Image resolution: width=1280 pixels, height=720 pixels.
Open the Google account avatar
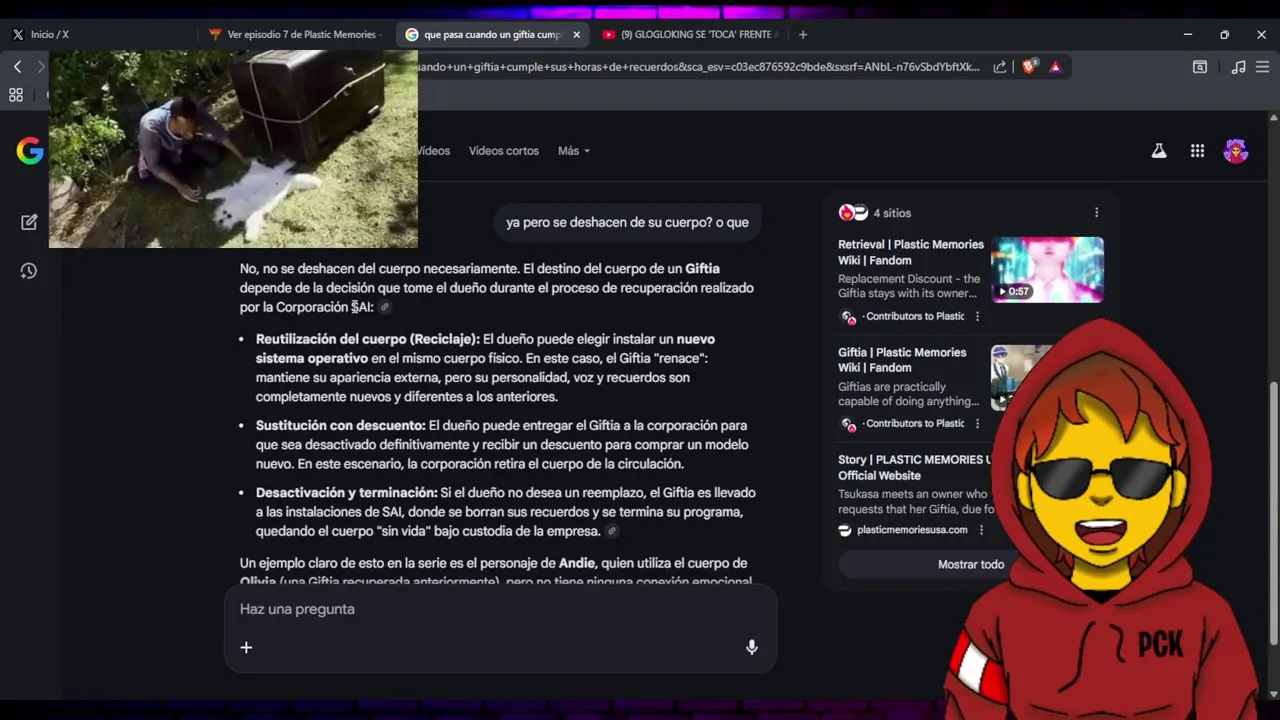[x=1236, y=151]
